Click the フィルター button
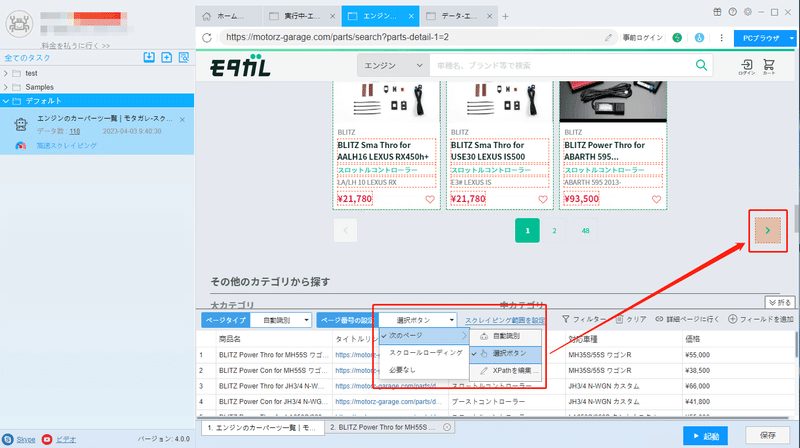Screen dimensions: 800x448 click(x=584, y=319)
